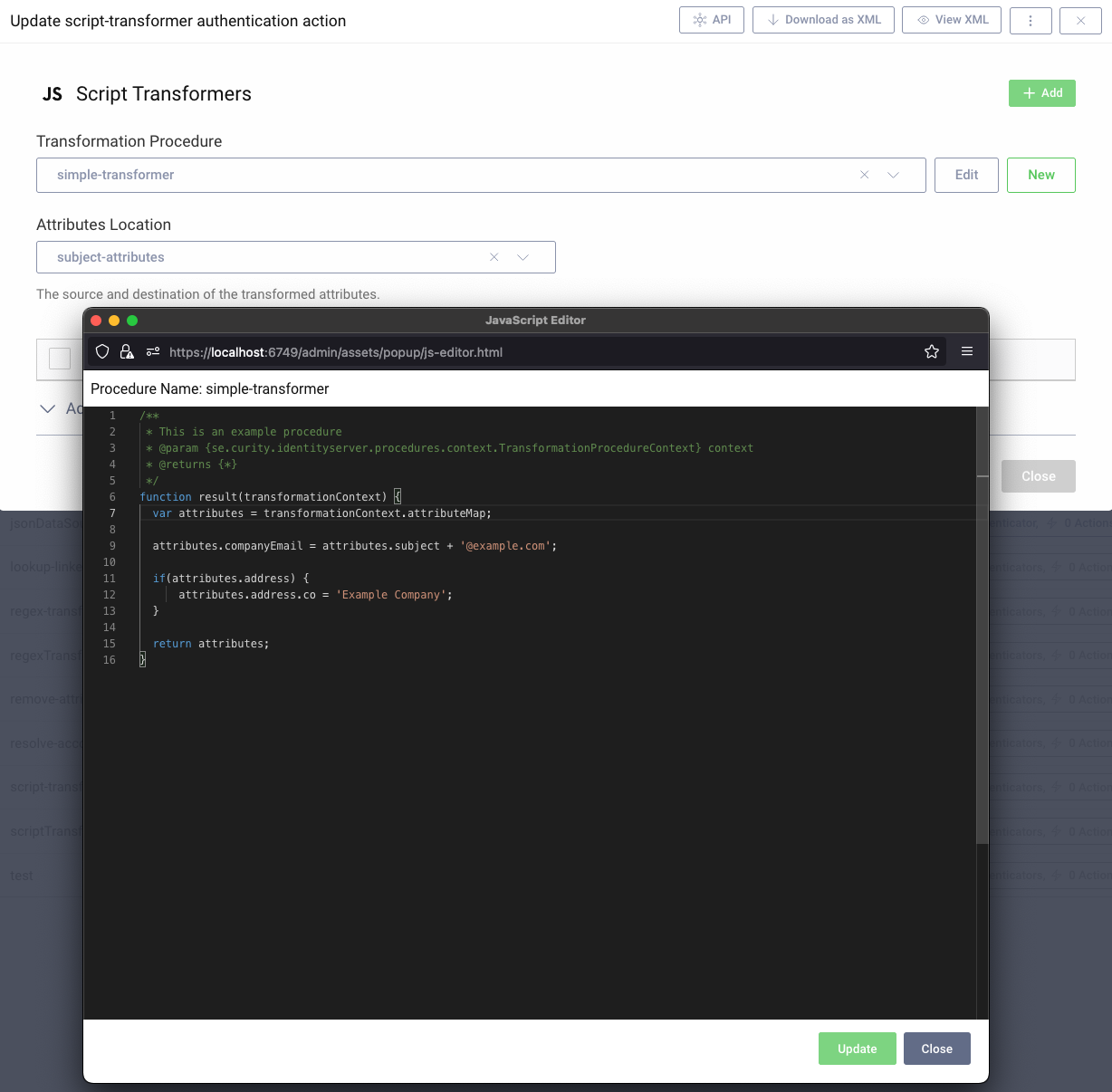Expand the Attributes Location dropdown
The height and width of the screenshot is (1092, 1112).
[523, 257]
